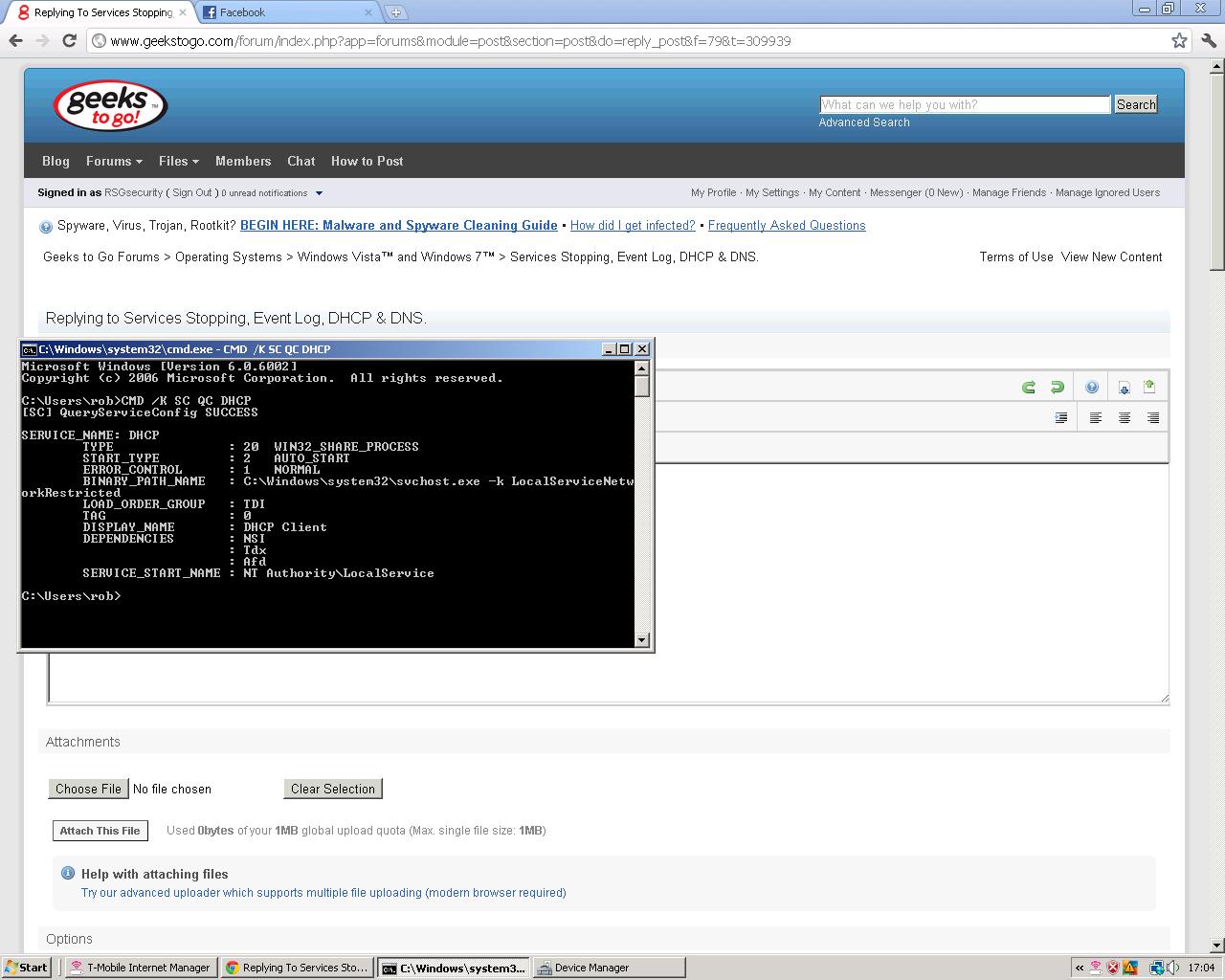Reload the current page
1225x980 pixels.
coord(69,40)
